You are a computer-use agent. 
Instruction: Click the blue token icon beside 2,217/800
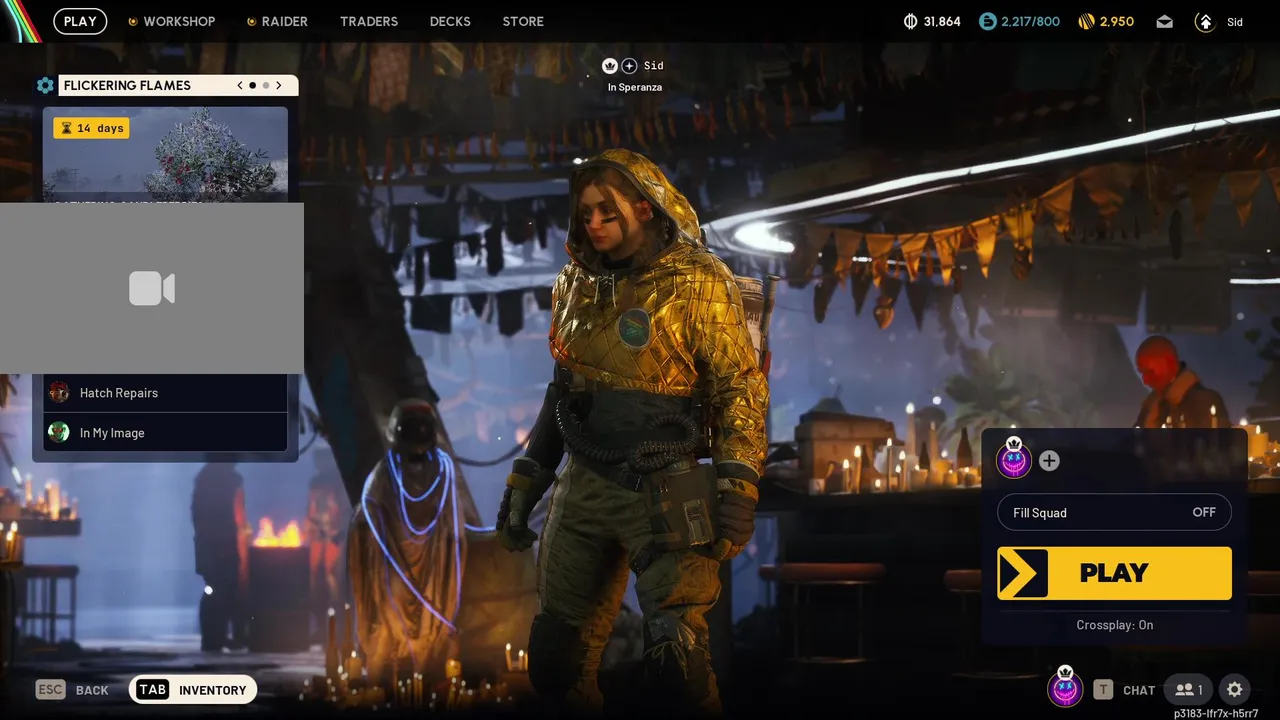(x=988, y=21)
